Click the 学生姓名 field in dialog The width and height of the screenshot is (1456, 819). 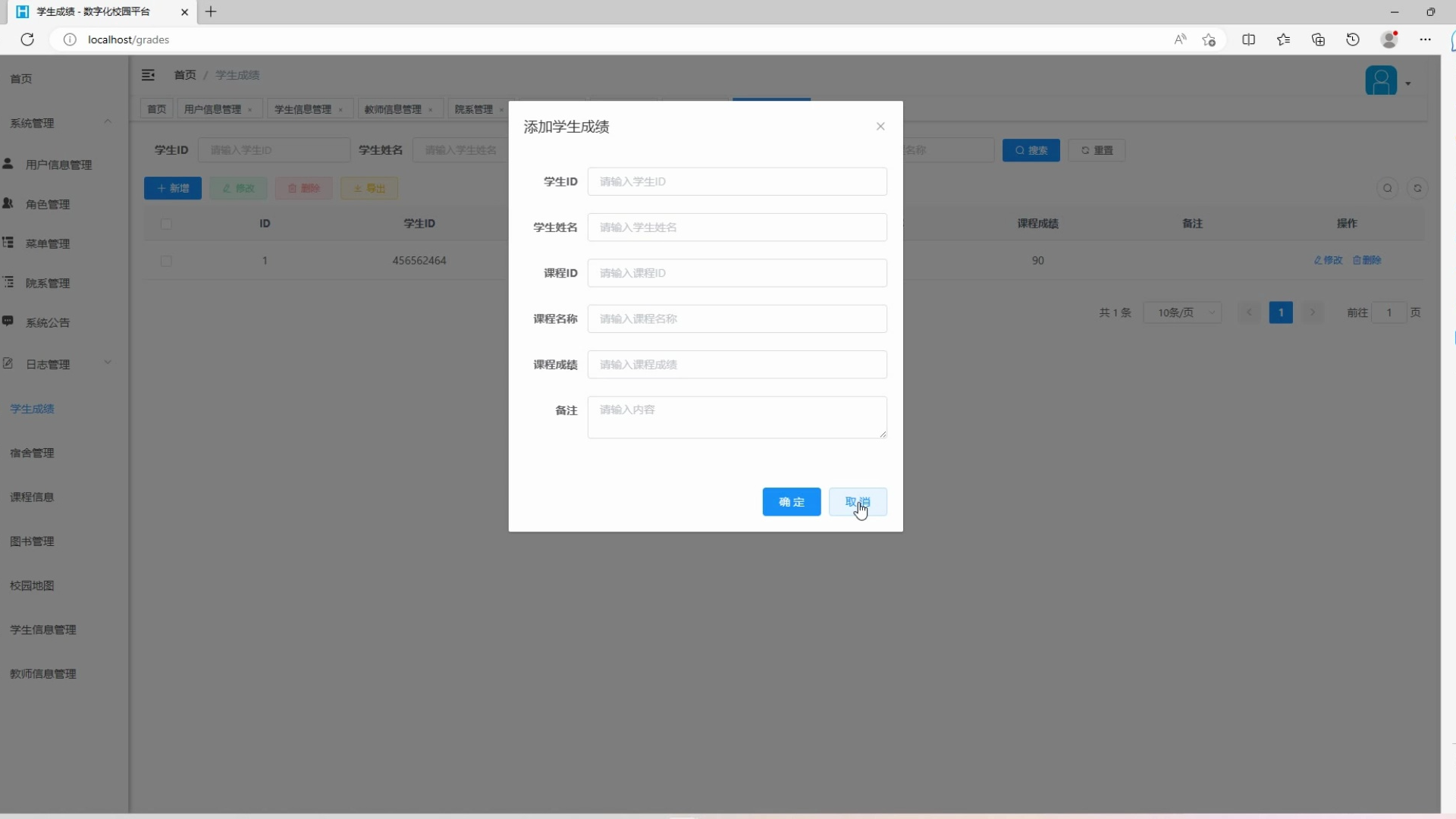point(737,227)
